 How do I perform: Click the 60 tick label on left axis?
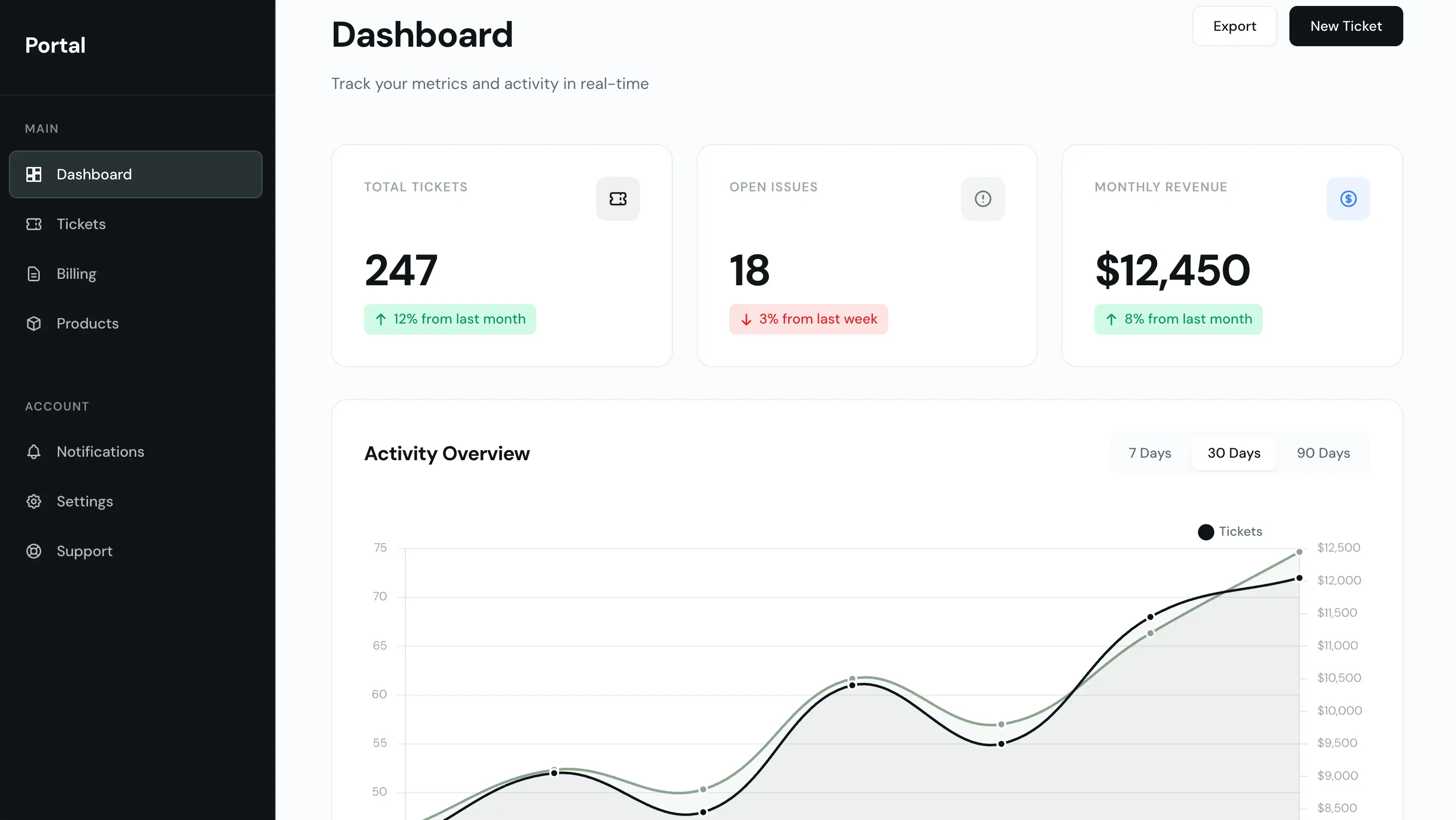(379, 695)
